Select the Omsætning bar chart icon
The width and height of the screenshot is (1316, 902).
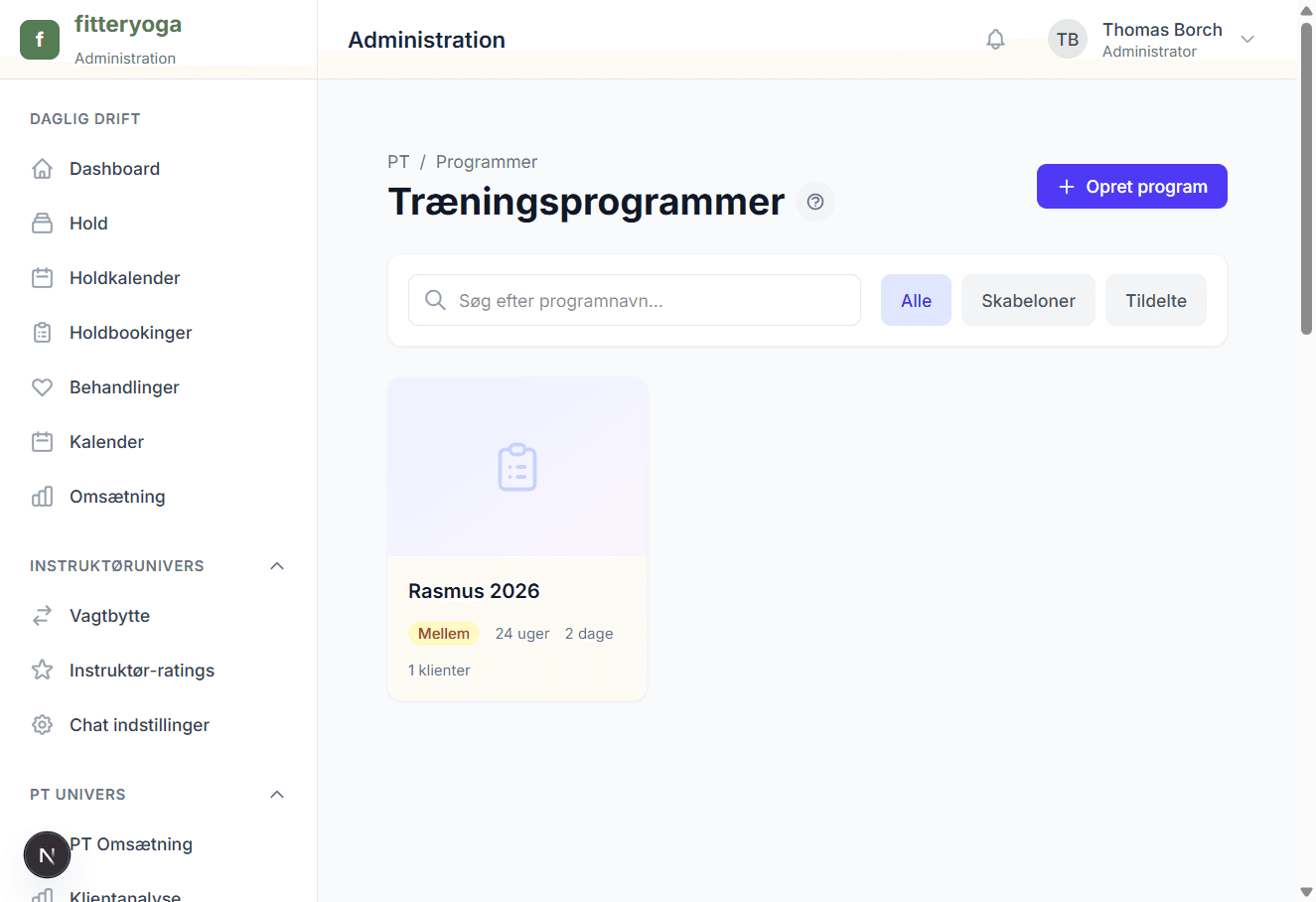click(42, 497)
